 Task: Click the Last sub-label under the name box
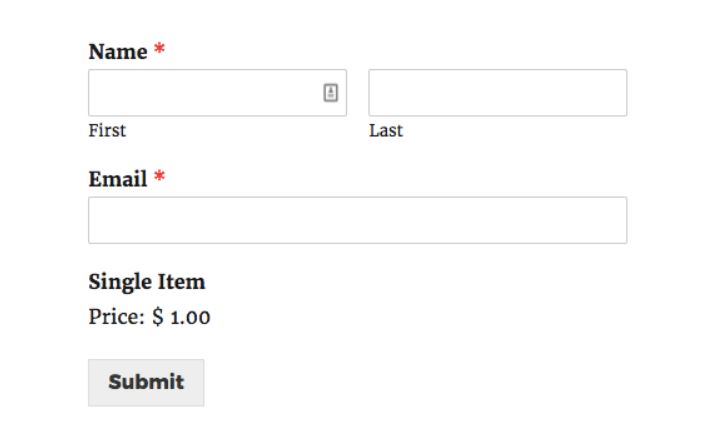pos(386,131)
